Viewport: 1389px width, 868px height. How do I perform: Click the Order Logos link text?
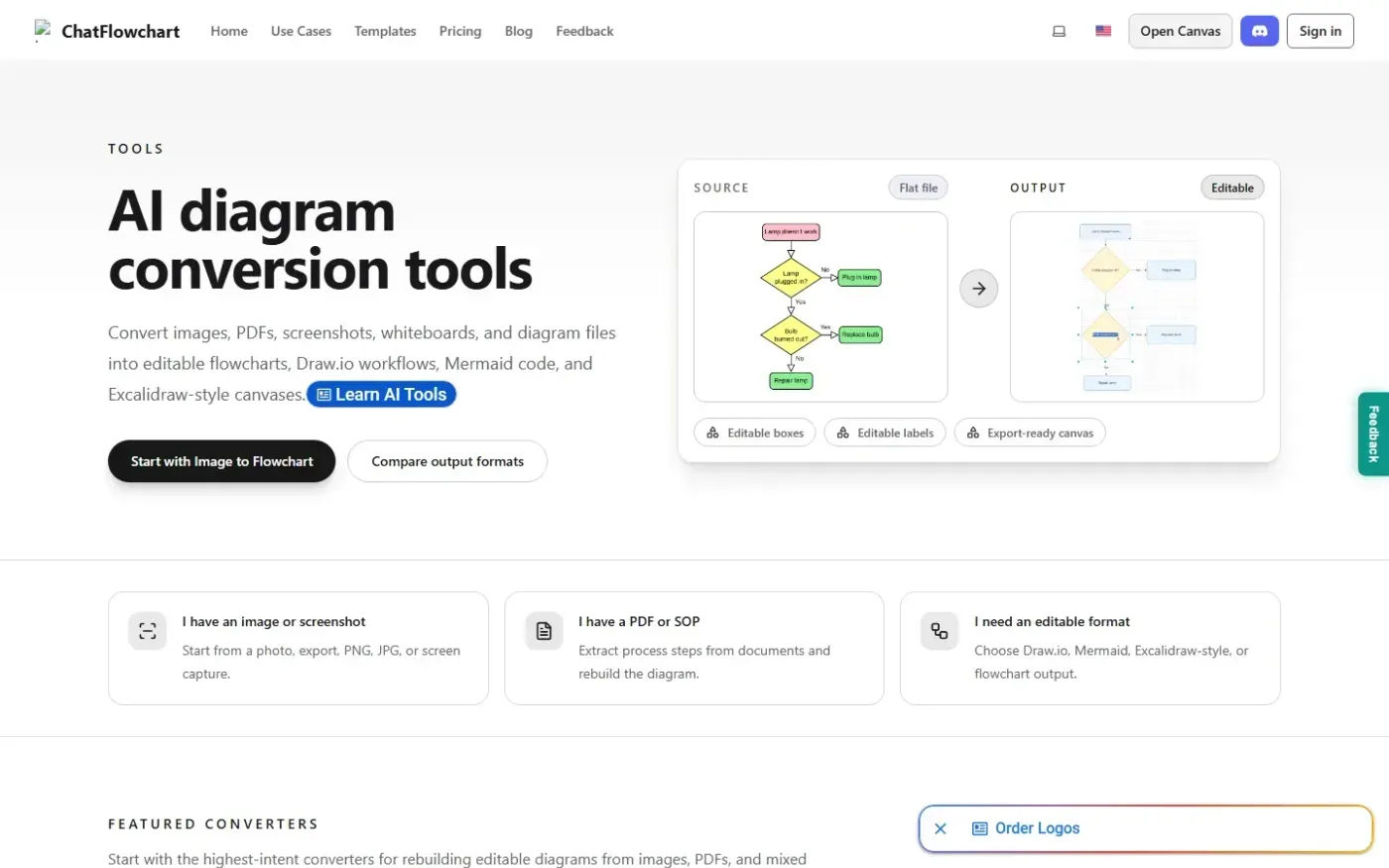coord(1038,828)
